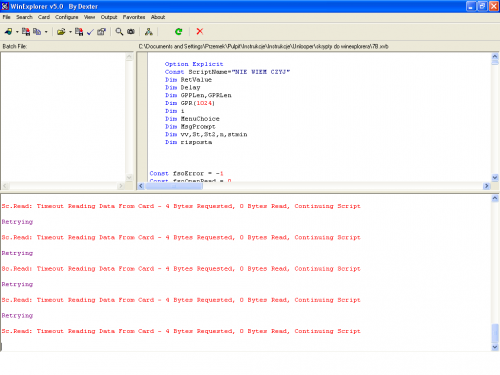Click script editor horizontal scrollbar thumb
Screen dimensions: 500x375
coord(174,186)
